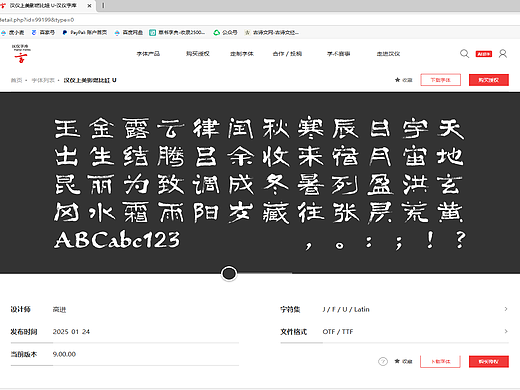Open the fifth nav menu item

coord(338,54)
